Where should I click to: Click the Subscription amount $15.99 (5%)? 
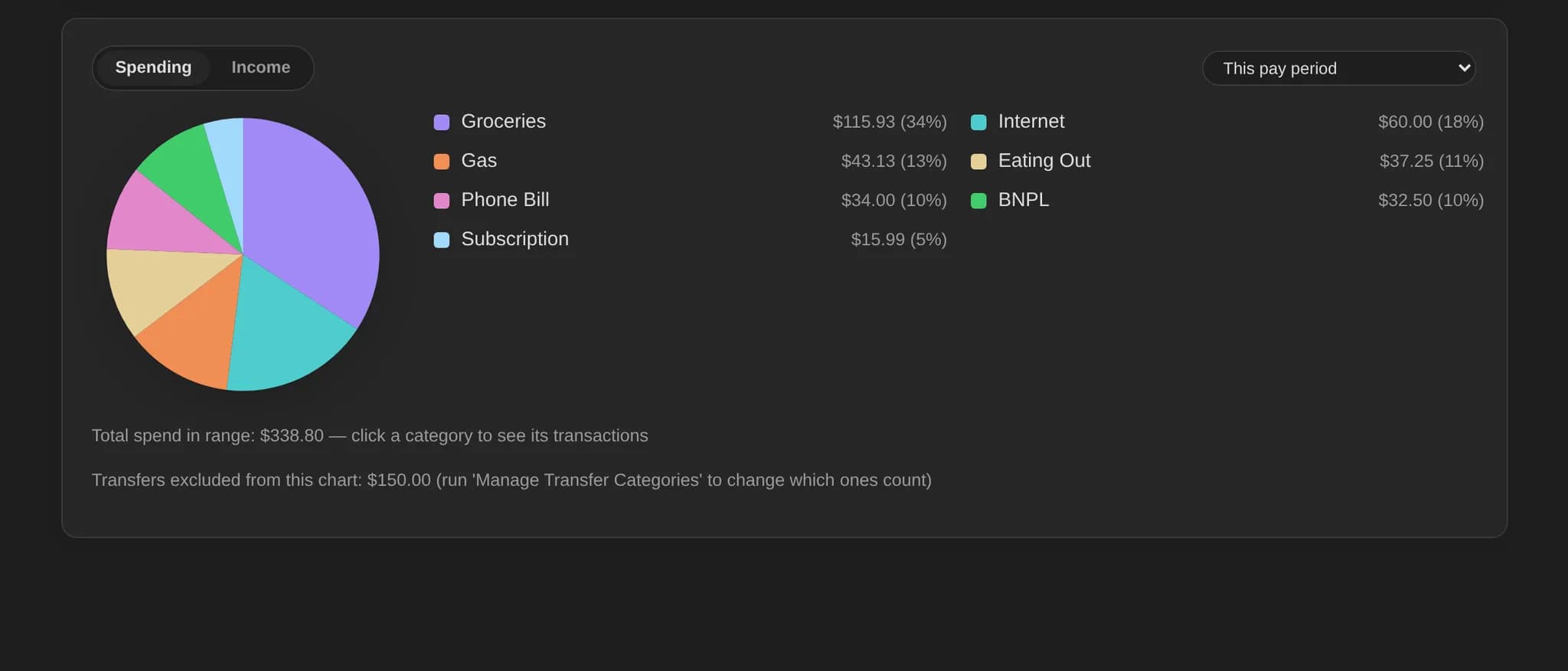pos(899,239)
